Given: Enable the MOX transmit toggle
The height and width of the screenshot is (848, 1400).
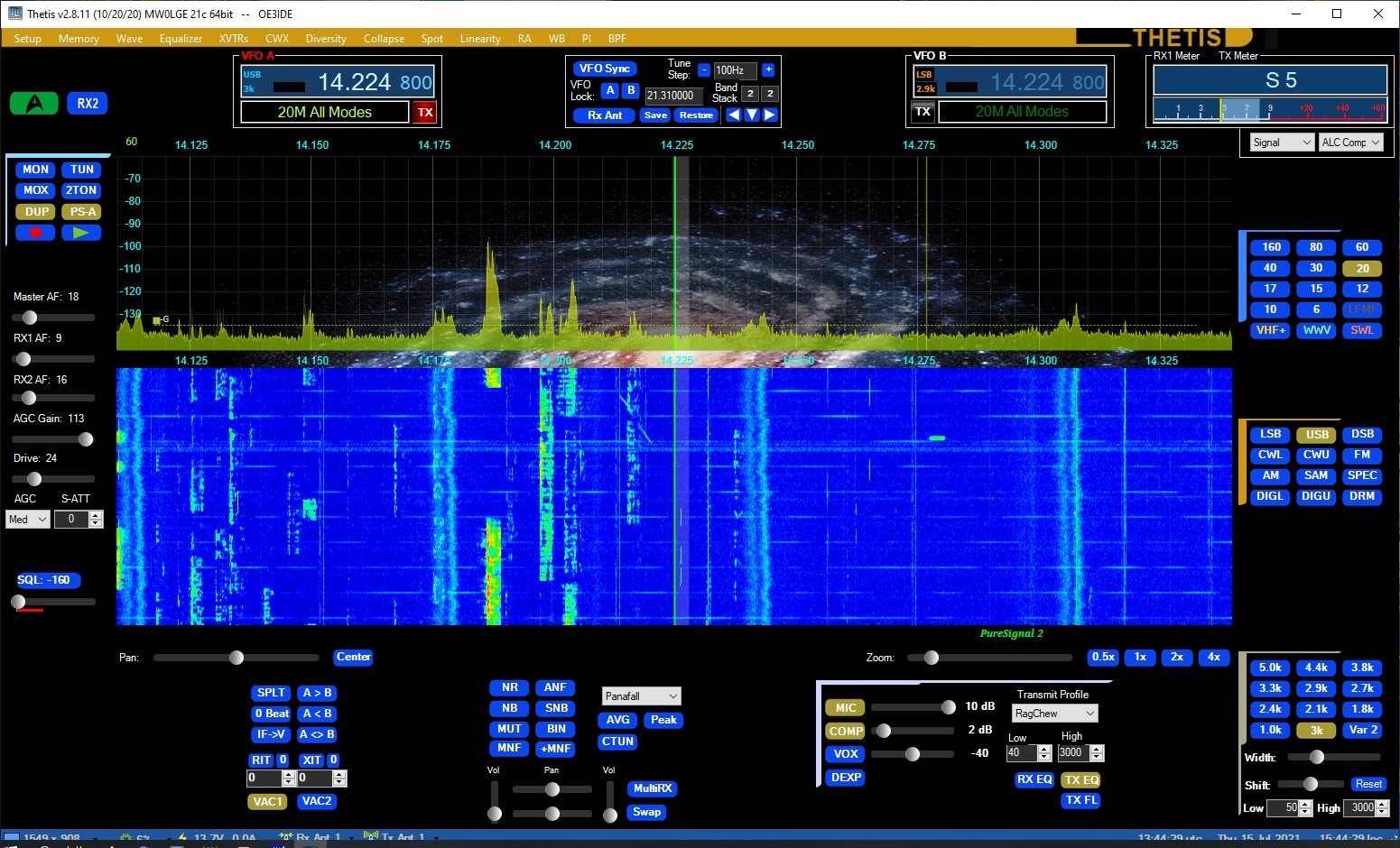Looking at the screenshot, I should [34, 190].
